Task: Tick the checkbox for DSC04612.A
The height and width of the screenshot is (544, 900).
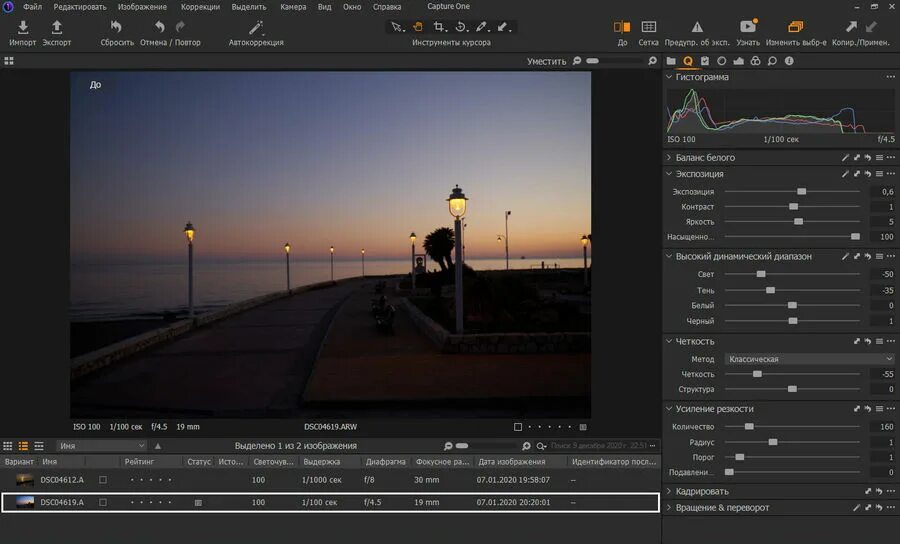Action: [102, 480]
